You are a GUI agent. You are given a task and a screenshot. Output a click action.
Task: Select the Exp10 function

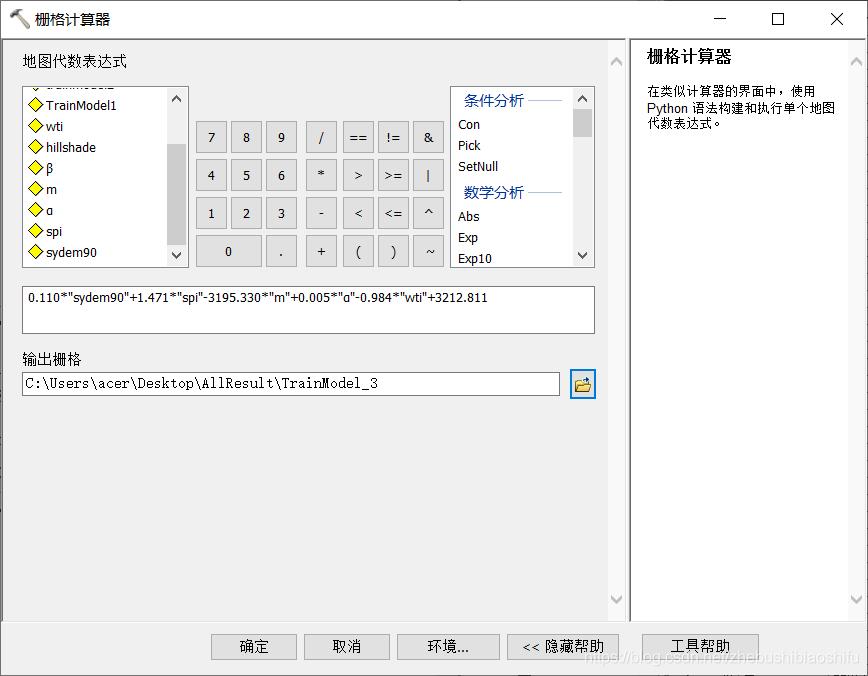coord(475,258)
